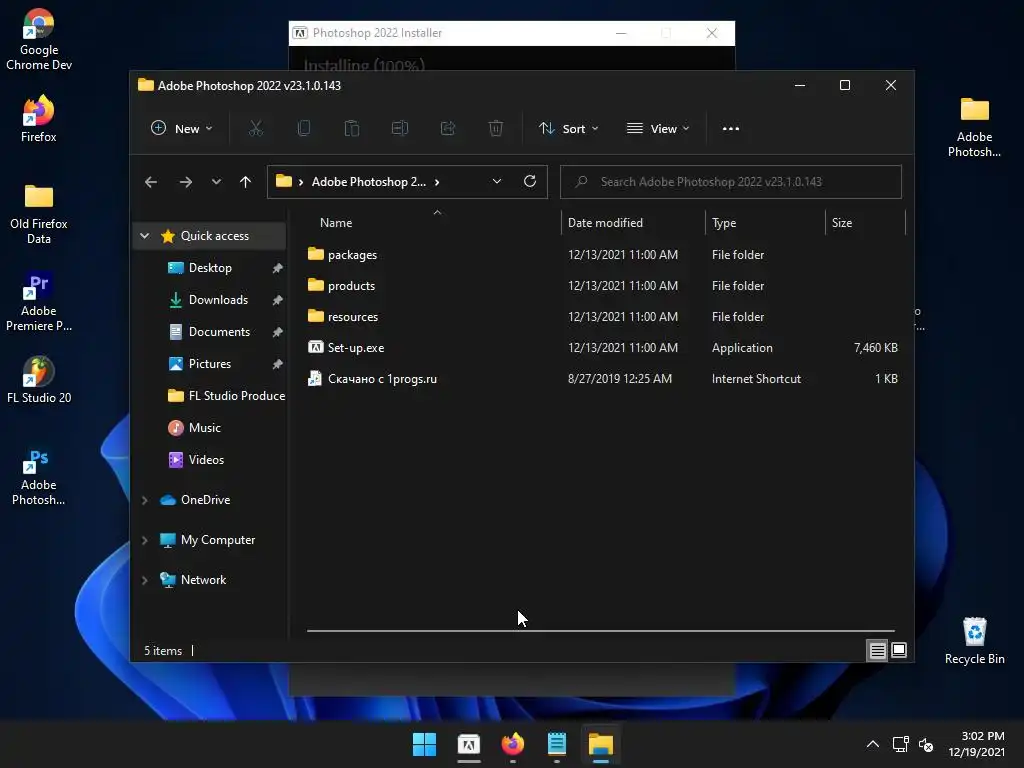The image size is (1024, 768).
Task: Sort by Name column header
Action: pyautogui.click(x=433, y=223)
